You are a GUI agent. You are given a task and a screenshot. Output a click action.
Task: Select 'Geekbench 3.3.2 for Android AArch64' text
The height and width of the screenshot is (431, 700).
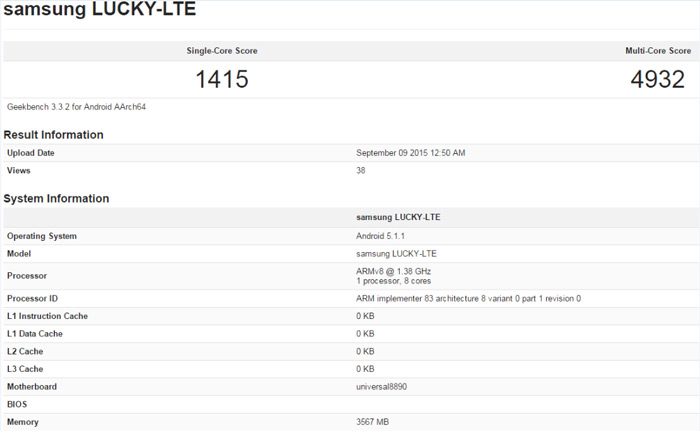[x=76, y=107]
